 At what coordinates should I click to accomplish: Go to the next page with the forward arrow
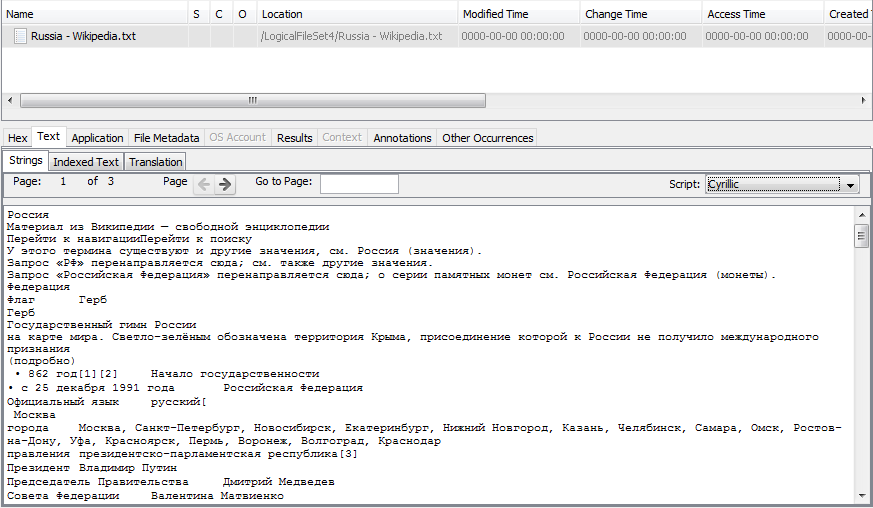[225, 184]
